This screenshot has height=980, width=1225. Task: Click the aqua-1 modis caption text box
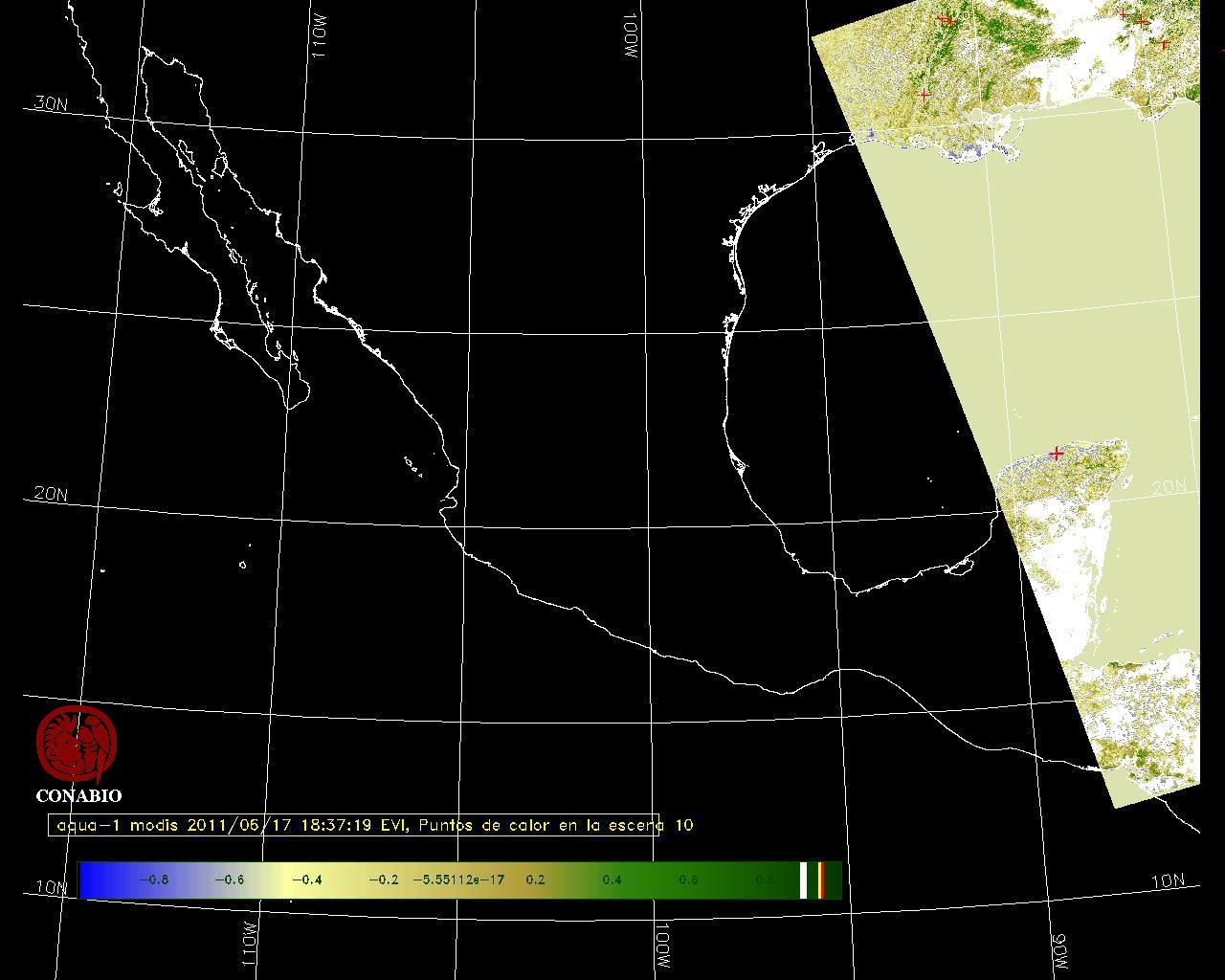[x=354, y=825]
